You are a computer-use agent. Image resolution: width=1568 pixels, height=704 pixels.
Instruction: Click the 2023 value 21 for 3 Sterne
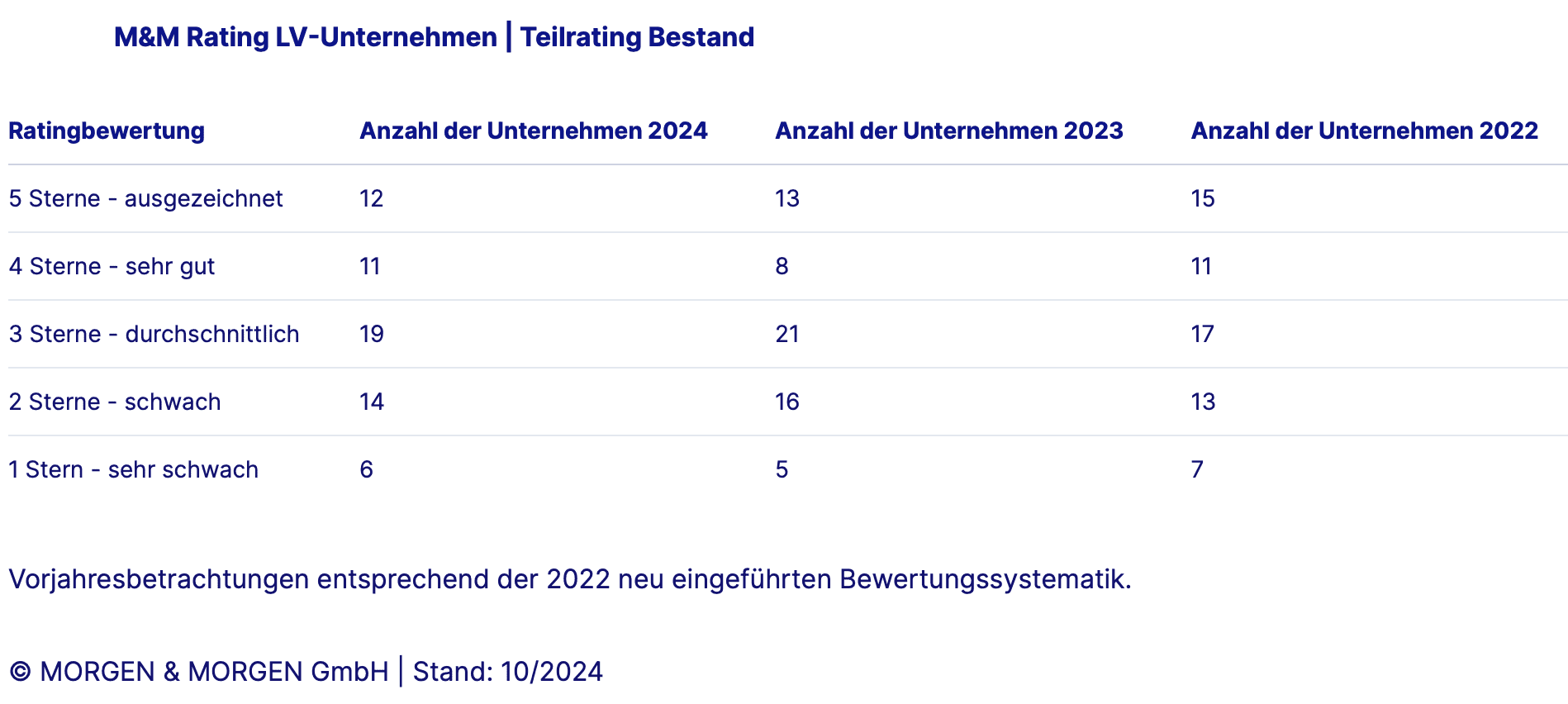point(787,334)
